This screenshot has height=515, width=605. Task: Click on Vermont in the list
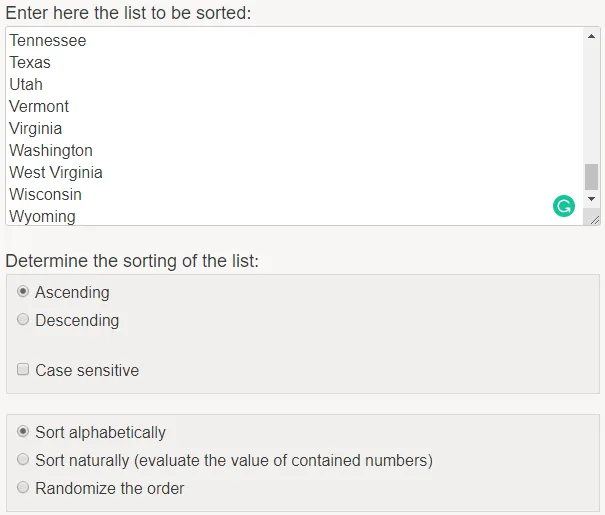(39, 107)
